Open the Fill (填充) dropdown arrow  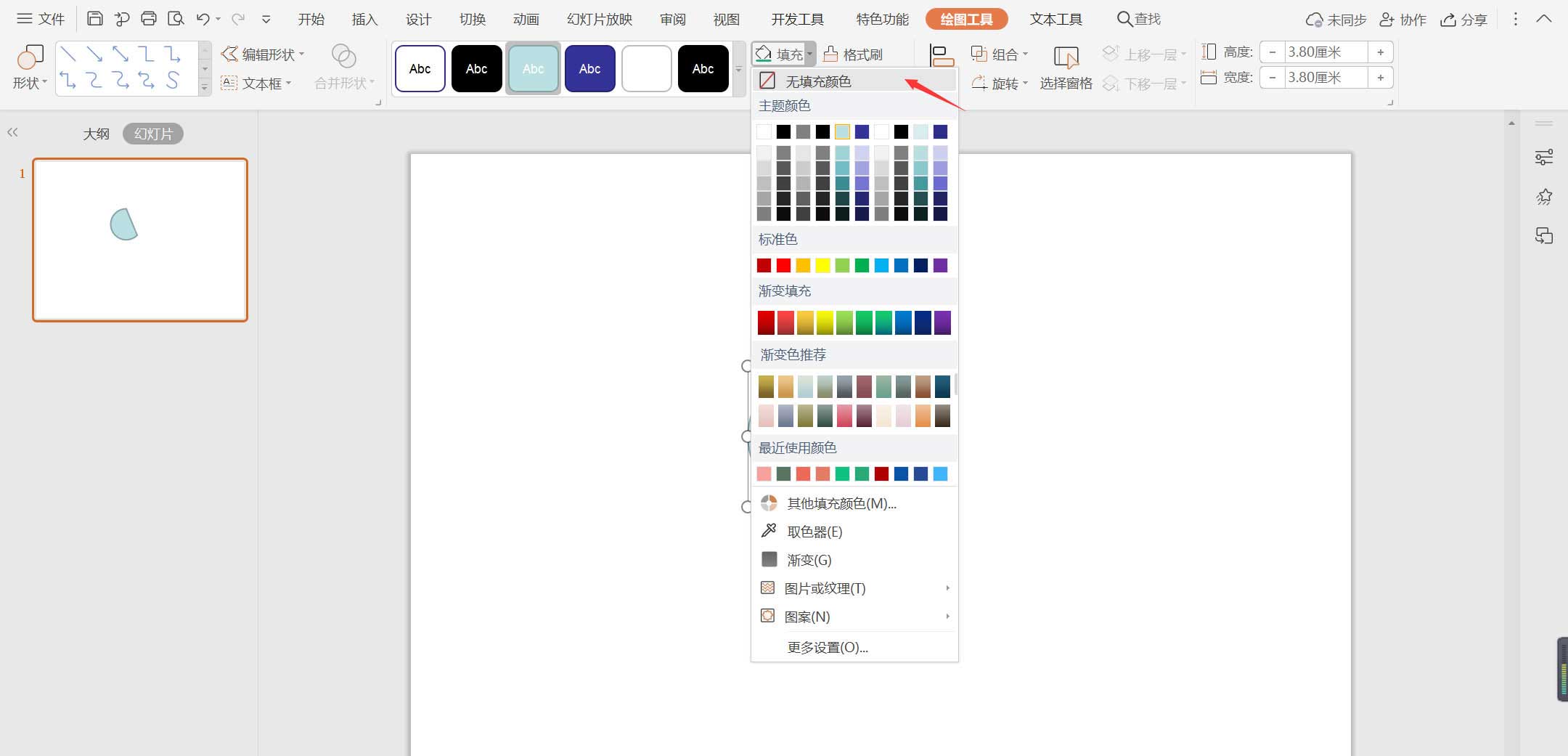[810, 54]
